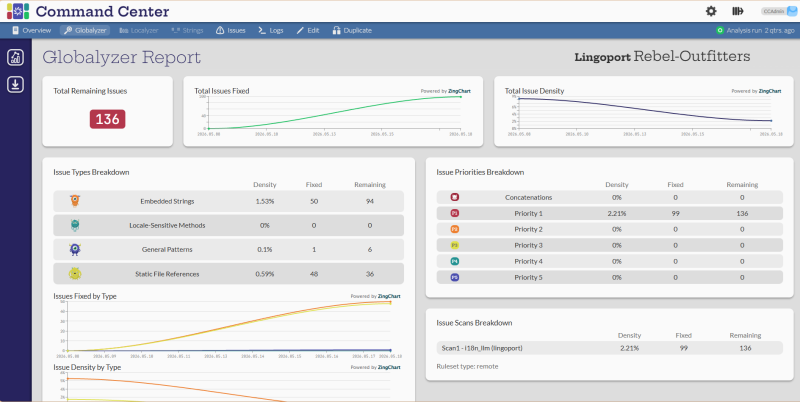Open ZingChart link in Issues Fixed by Type
Viewport: 800px width, 402px height.
(x=389, y=296)
